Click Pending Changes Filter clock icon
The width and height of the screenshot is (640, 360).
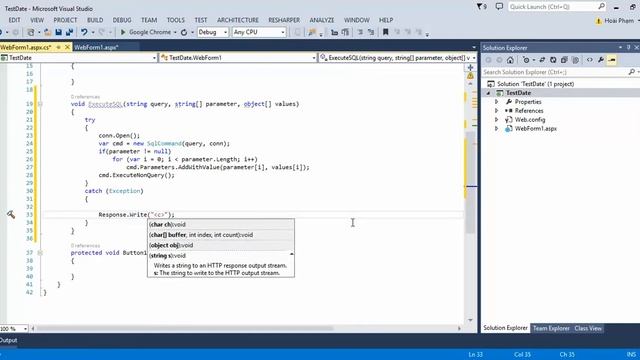(526, 60)
